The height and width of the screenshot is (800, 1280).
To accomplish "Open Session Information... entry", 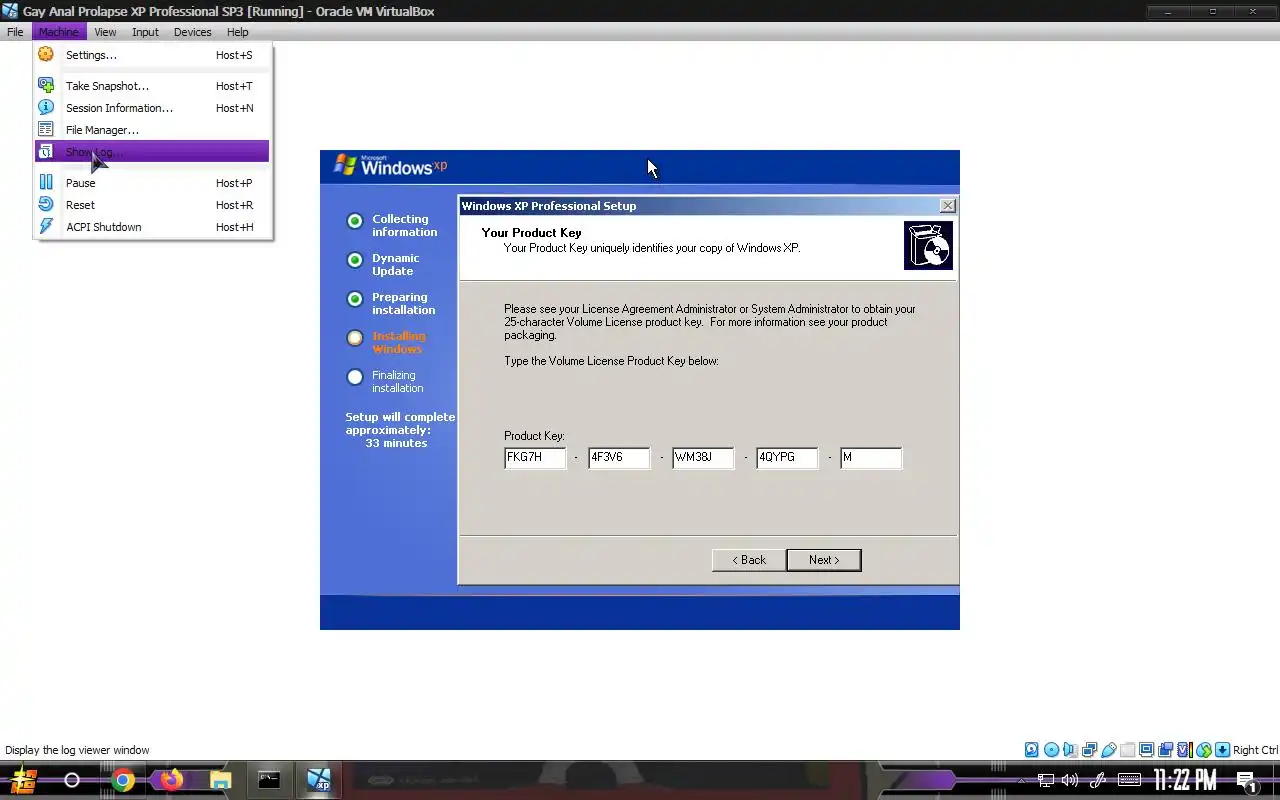I will 152,108.
